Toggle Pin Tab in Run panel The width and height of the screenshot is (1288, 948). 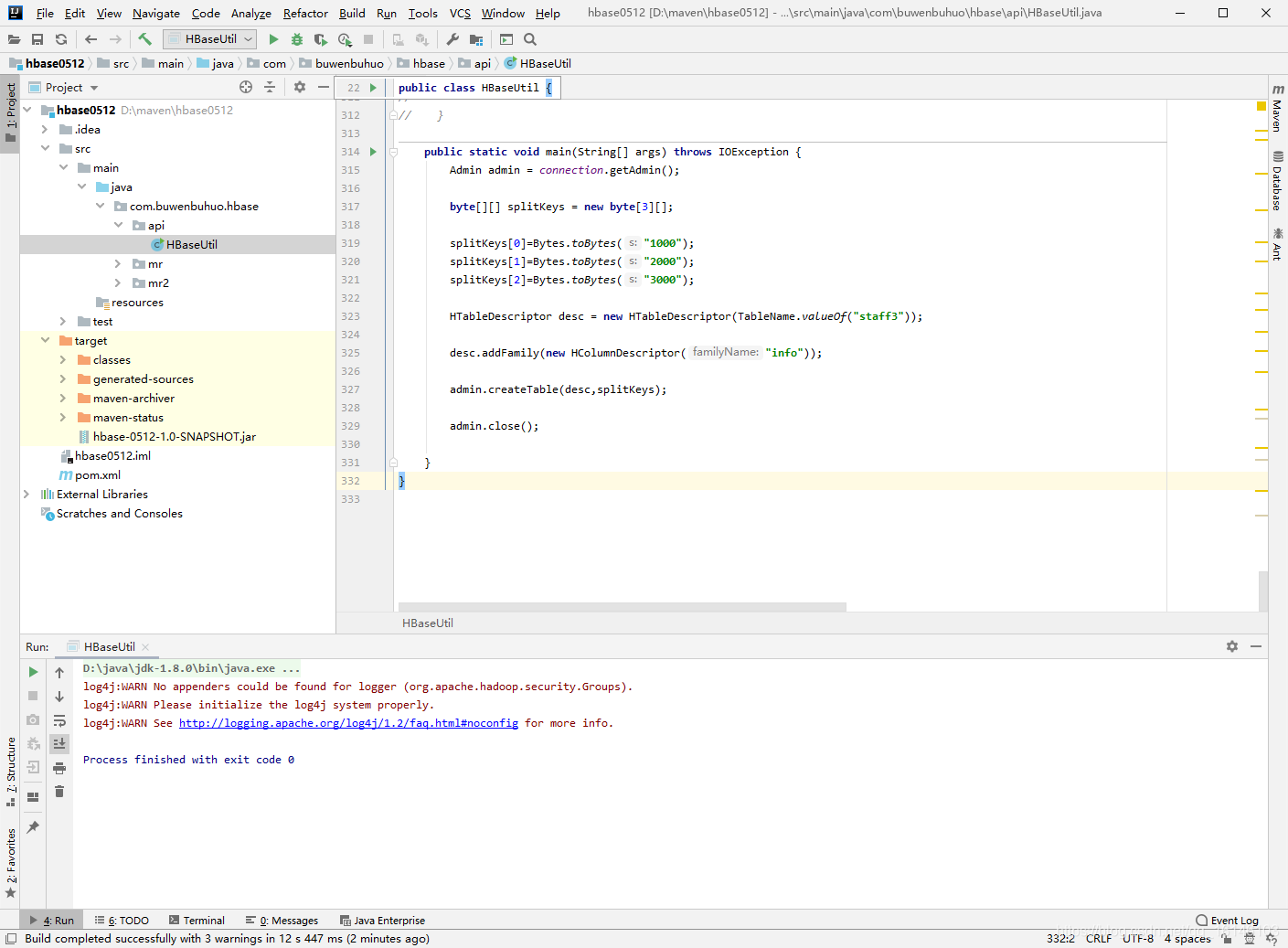(33, 827)
